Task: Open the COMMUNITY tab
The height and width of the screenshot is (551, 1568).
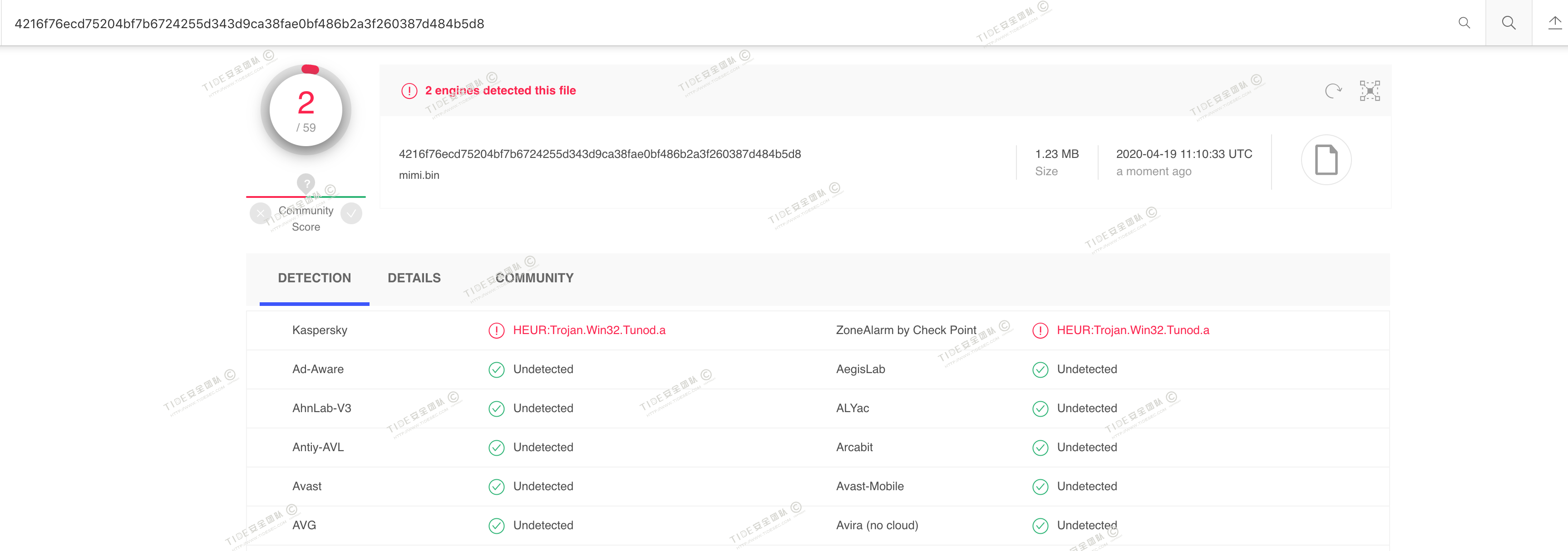Action: pyautogui.click(x=534, y=278)
